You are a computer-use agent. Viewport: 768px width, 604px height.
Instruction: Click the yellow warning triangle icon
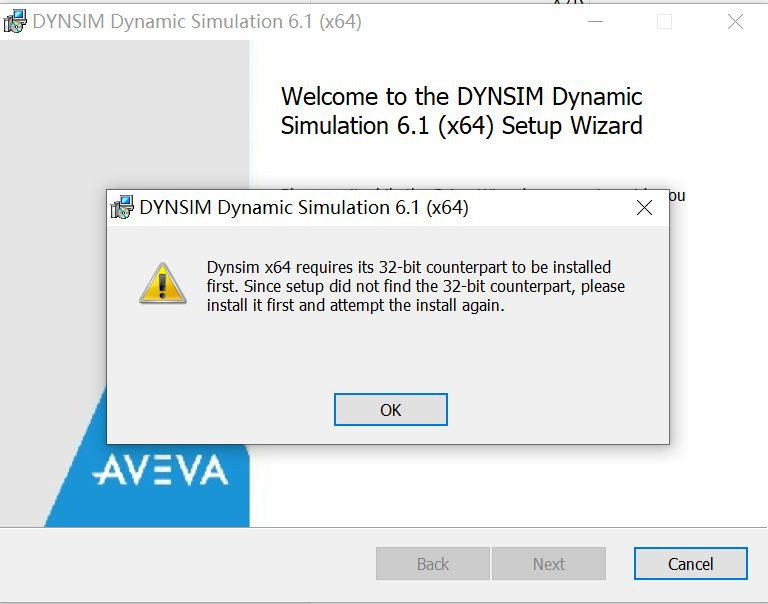click(x=162, y=283)
